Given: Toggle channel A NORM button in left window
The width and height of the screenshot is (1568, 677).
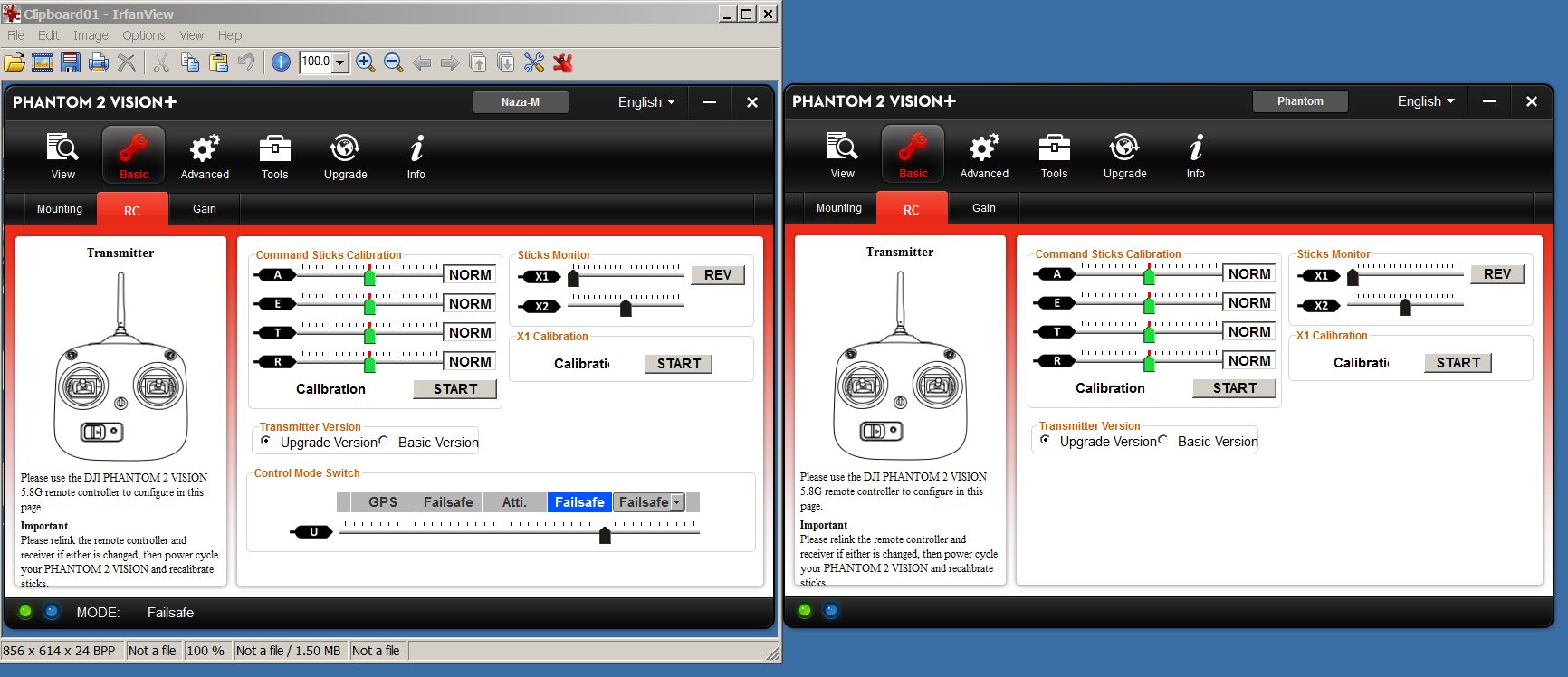Looking at the screenshot, I should tap(470, 275).
